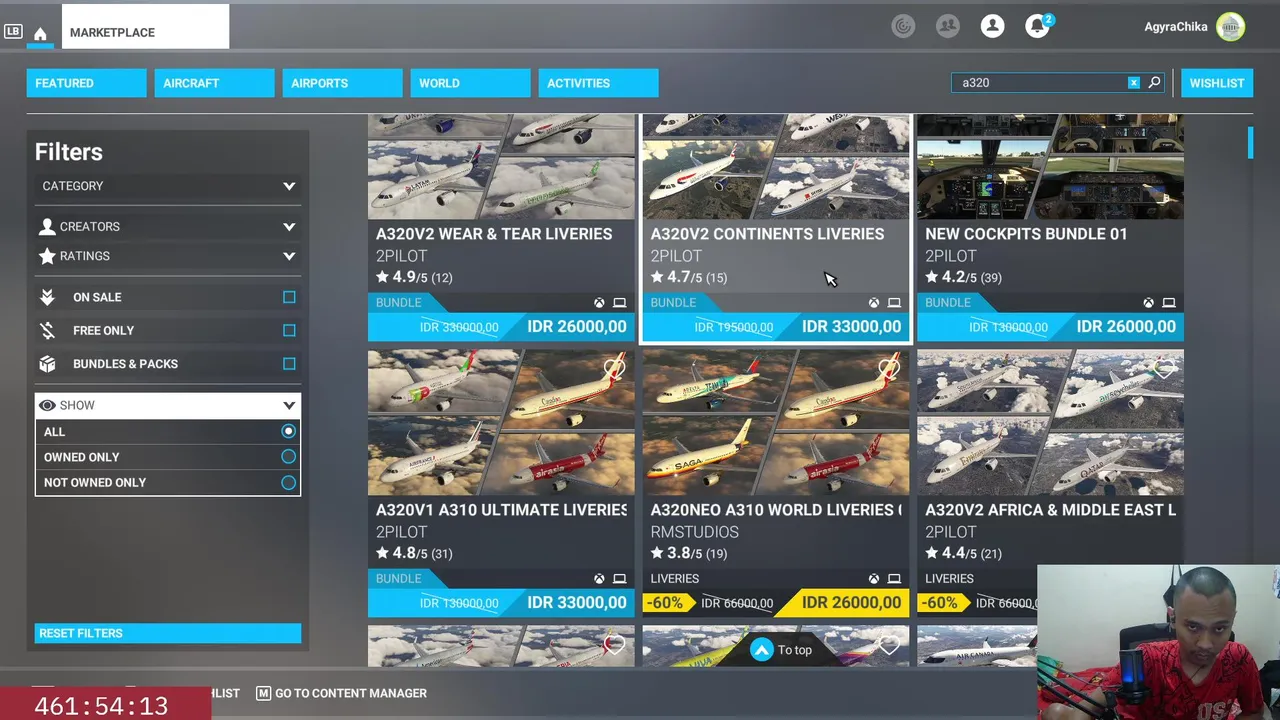Select the All radio option

click(288, 431)
